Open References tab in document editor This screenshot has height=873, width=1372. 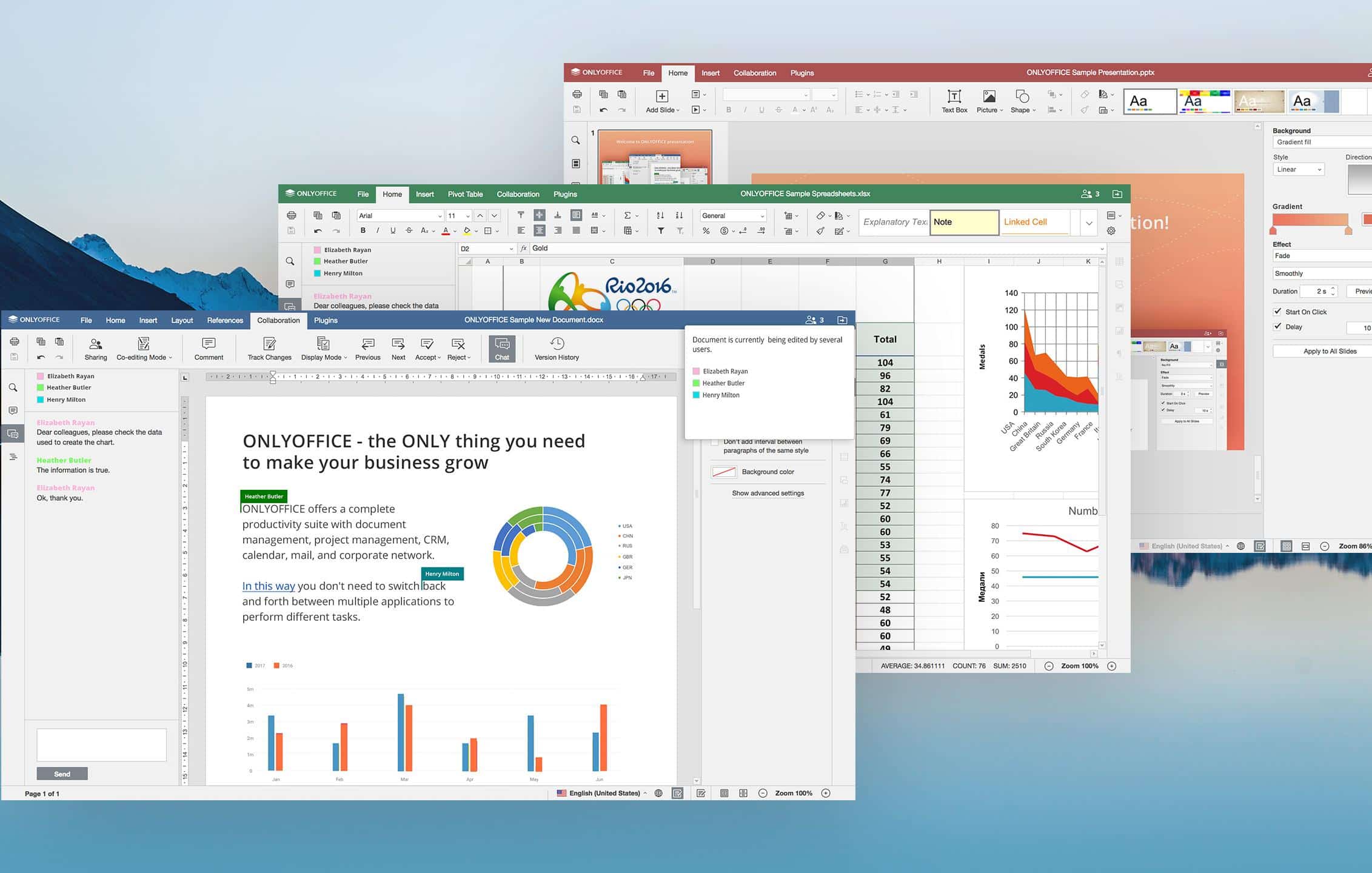pos(225,320)
